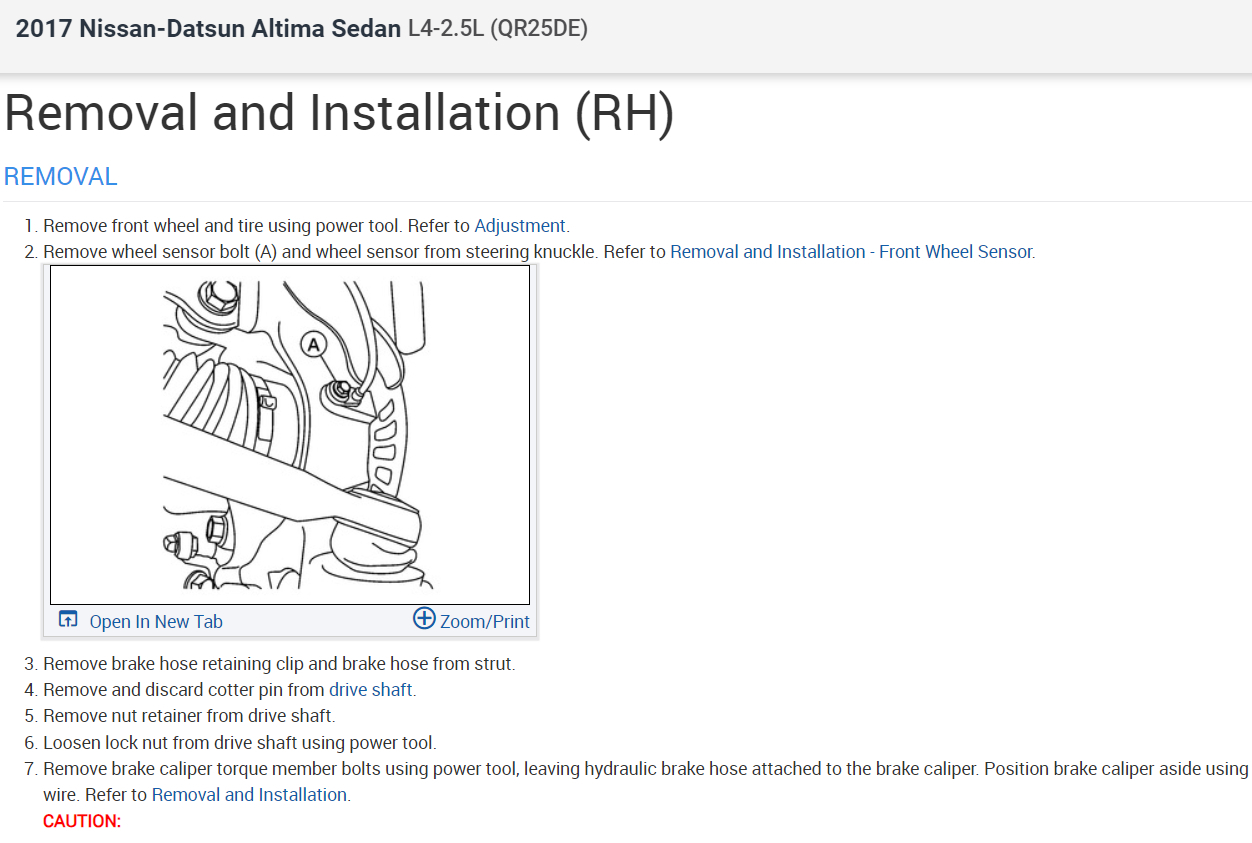Click the blue REMOVAL section heading
This screenshot has width=1252, height=843.
[61, 177]
